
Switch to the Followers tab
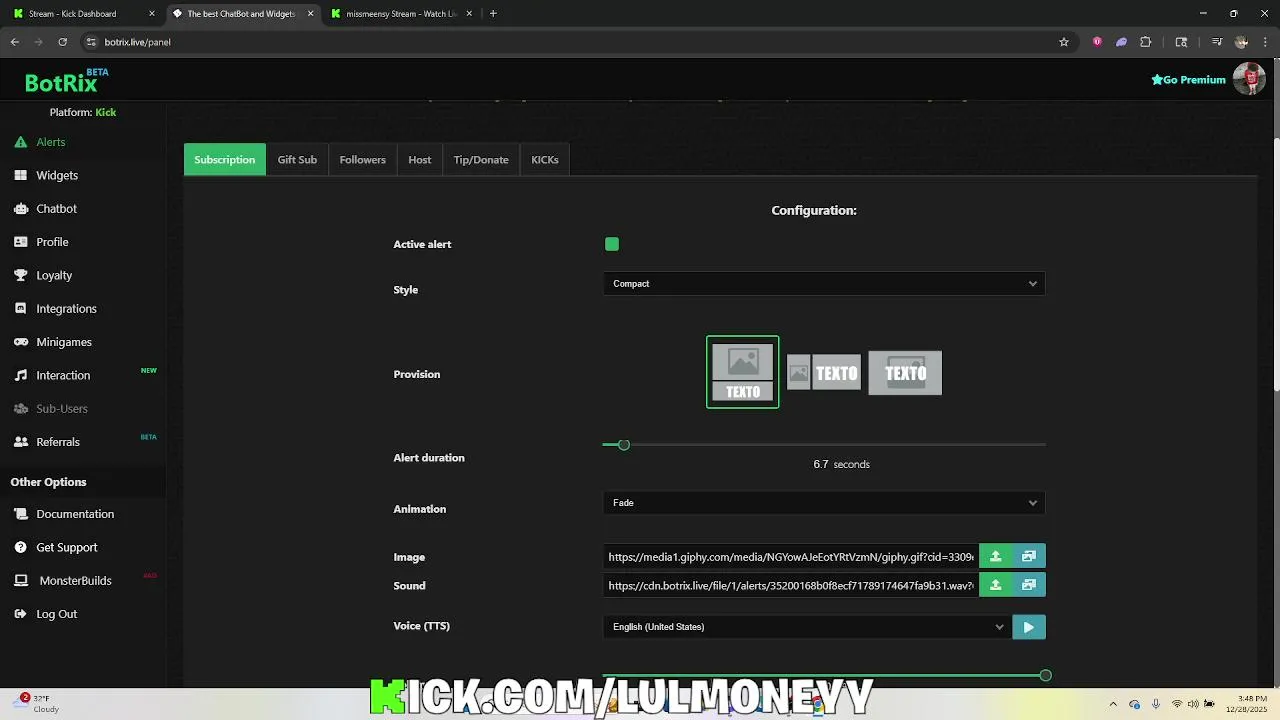tap(362, 160)
